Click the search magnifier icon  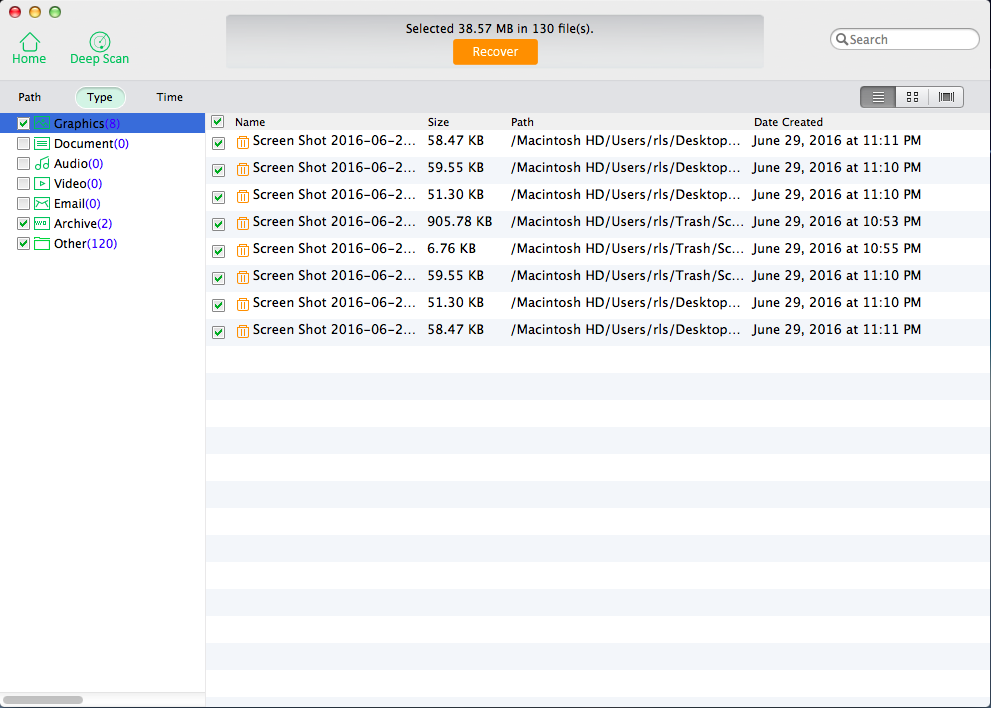click(842, 40)
